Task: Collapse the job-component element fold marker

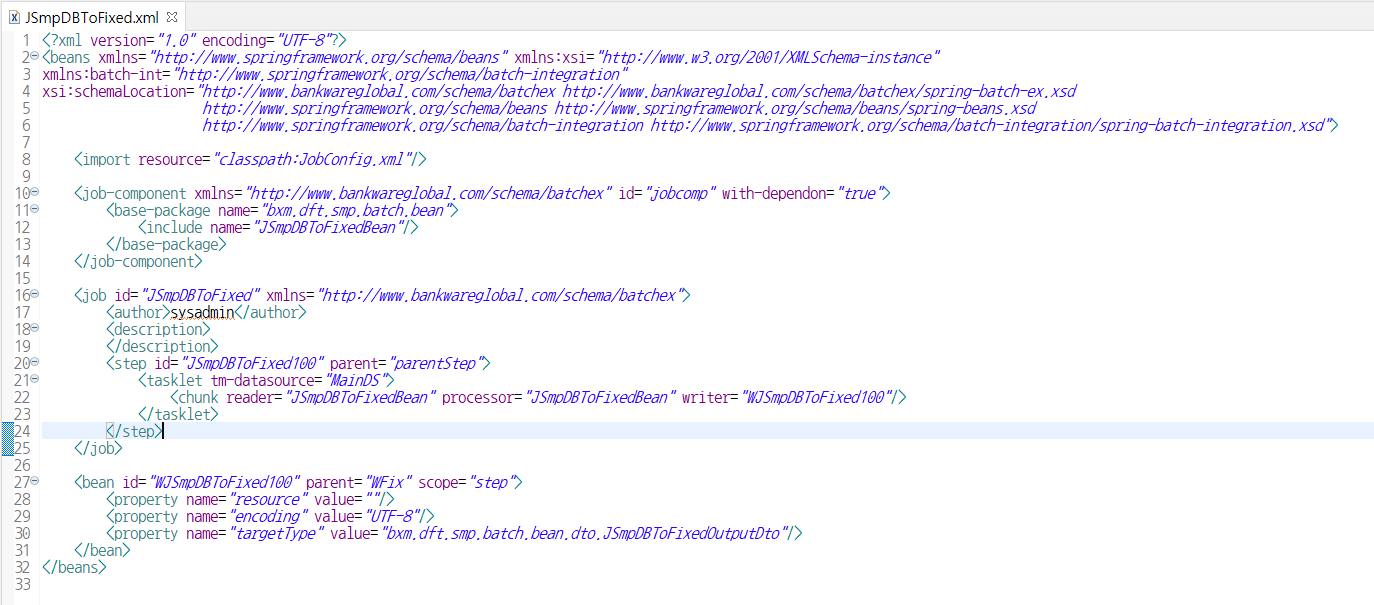Action: pos(33,192)
